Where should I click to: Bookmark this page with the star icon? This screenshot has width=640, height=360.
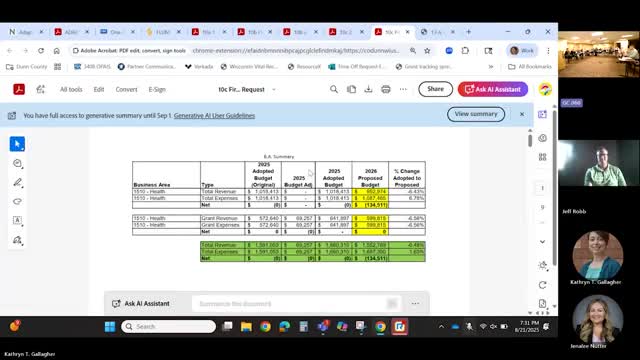pyautogui.click(x=427, y=51)
